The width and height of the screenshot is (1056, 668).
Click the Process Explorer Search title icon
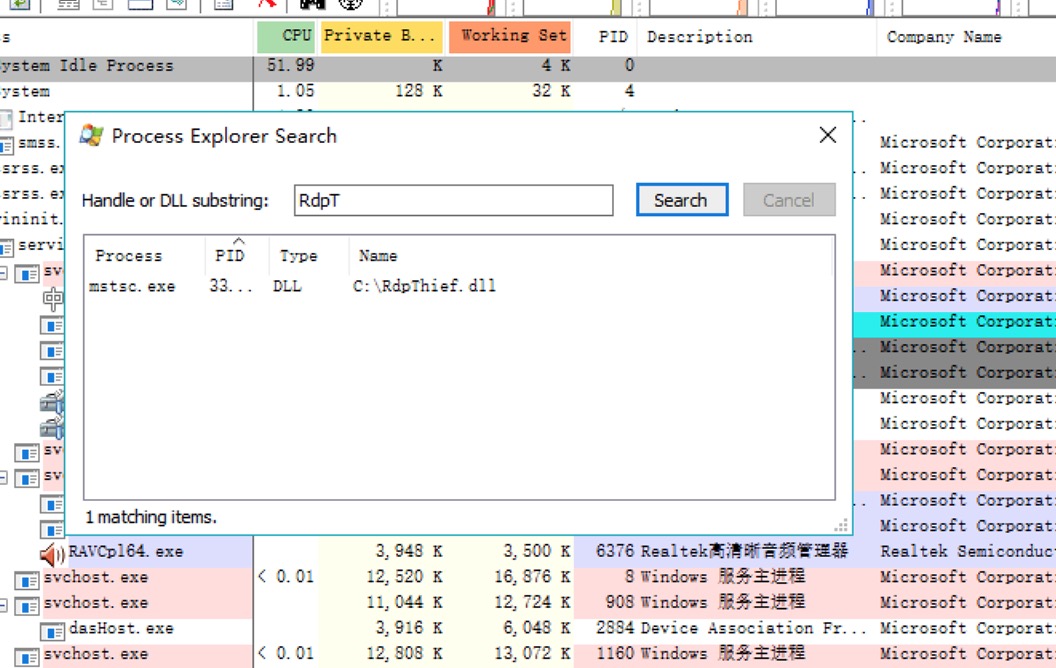[91, 135]
